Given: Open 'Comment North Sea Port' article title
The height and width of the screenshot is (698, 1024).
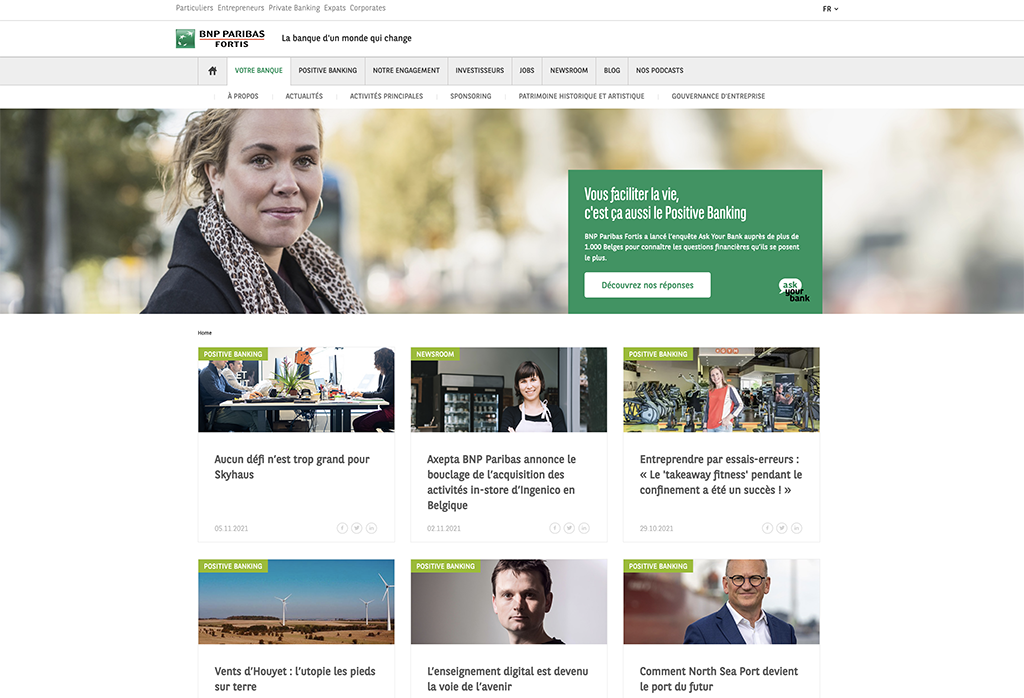Looking at the screenshot, I should [x=719, y=679].
